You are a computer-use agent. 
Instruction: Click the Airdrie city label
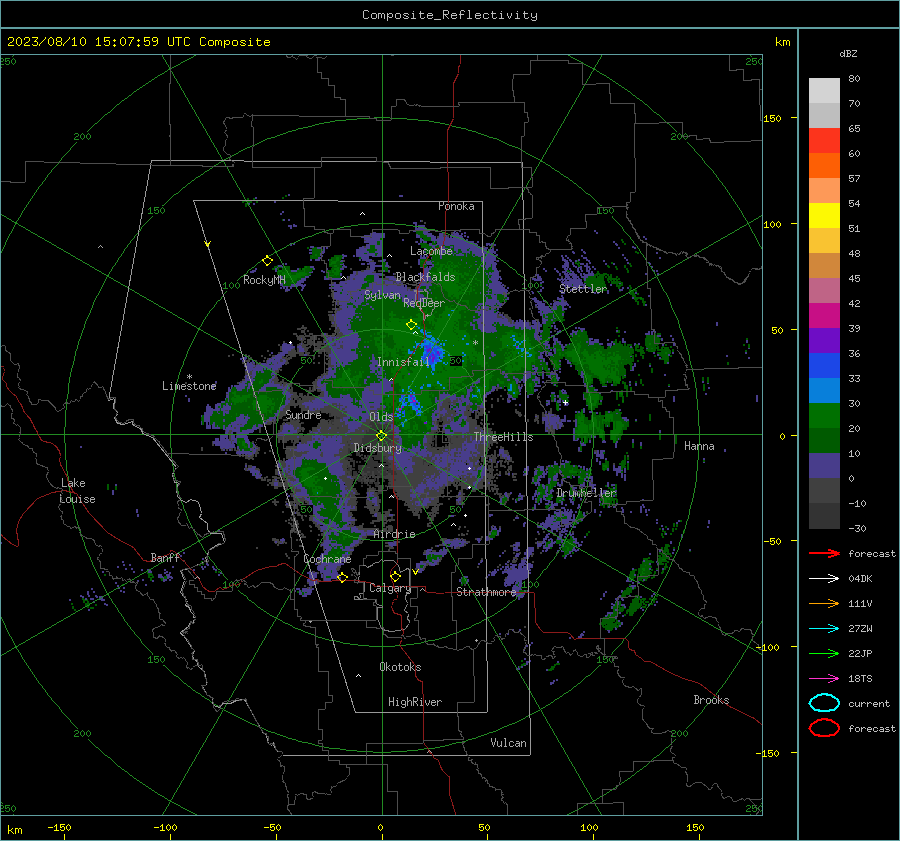(394, 534)
